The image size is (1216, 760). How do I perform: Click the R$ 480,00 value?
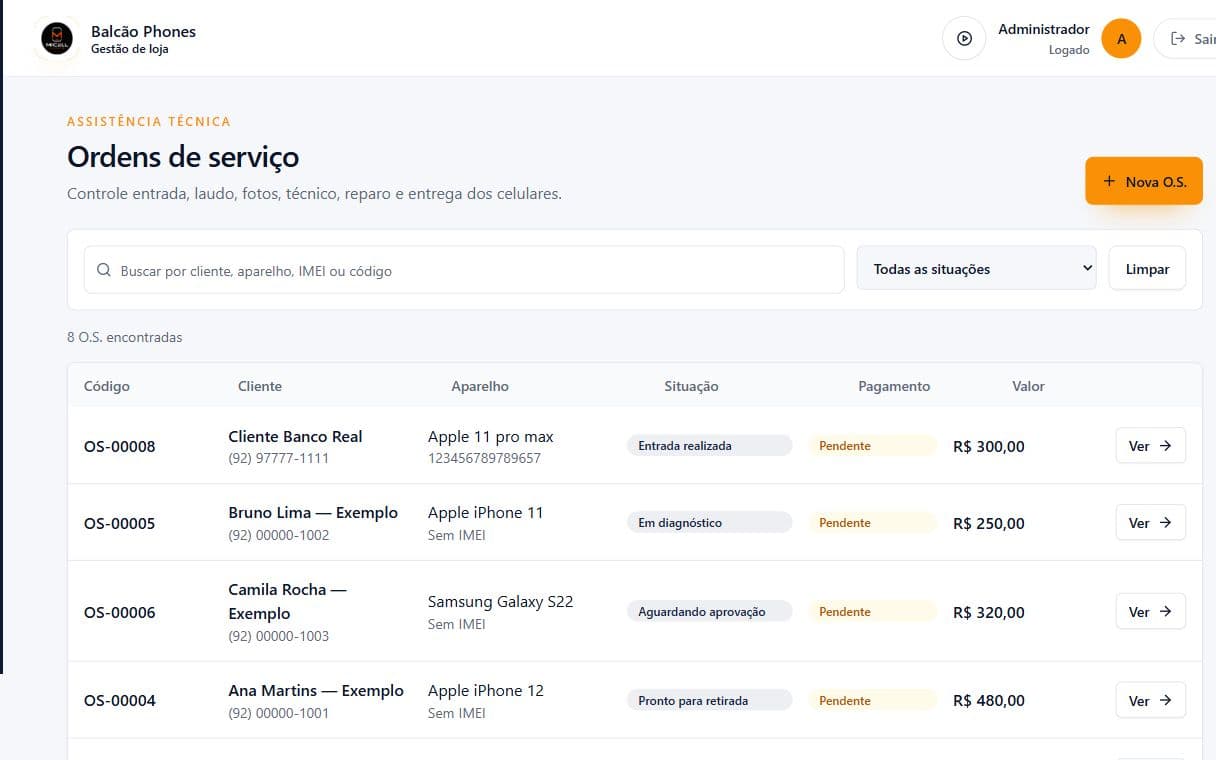tap(989, 701)
